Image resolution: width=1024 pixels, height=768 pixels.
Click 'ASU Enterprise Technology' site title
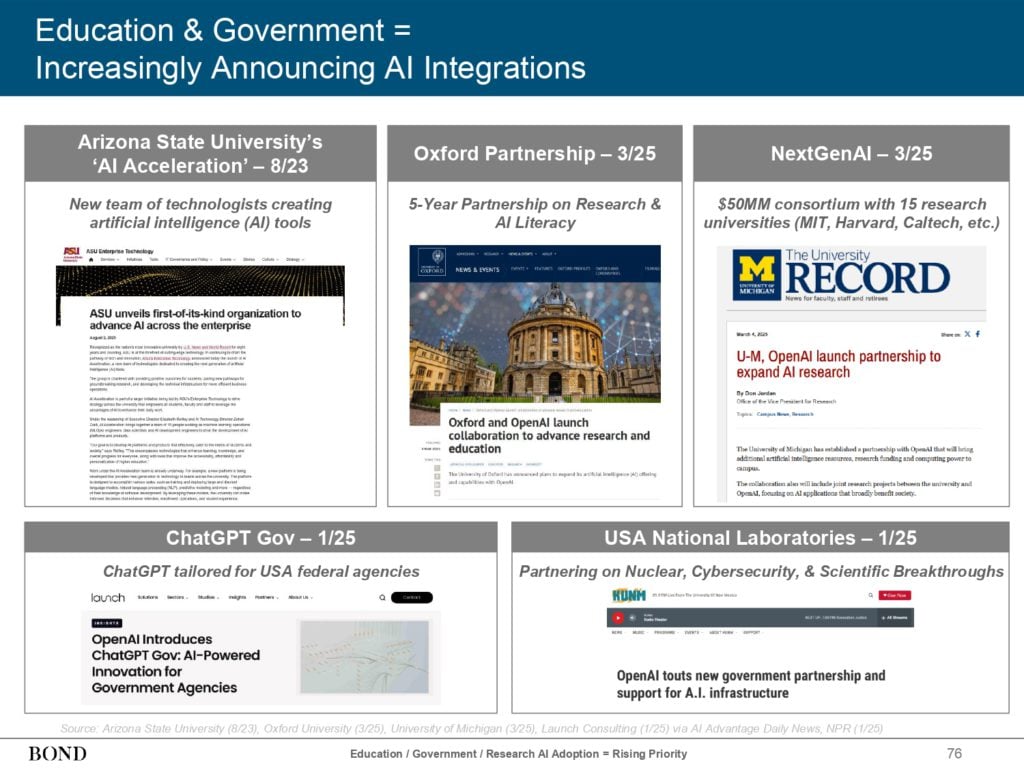click(120, 251)
